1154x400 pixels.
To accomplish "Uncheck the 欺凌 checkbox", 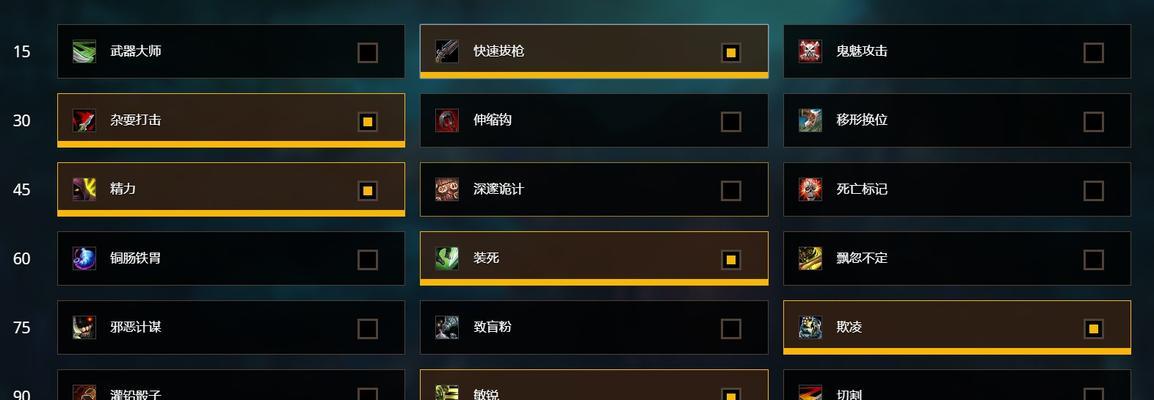I will pos(1094,329).
